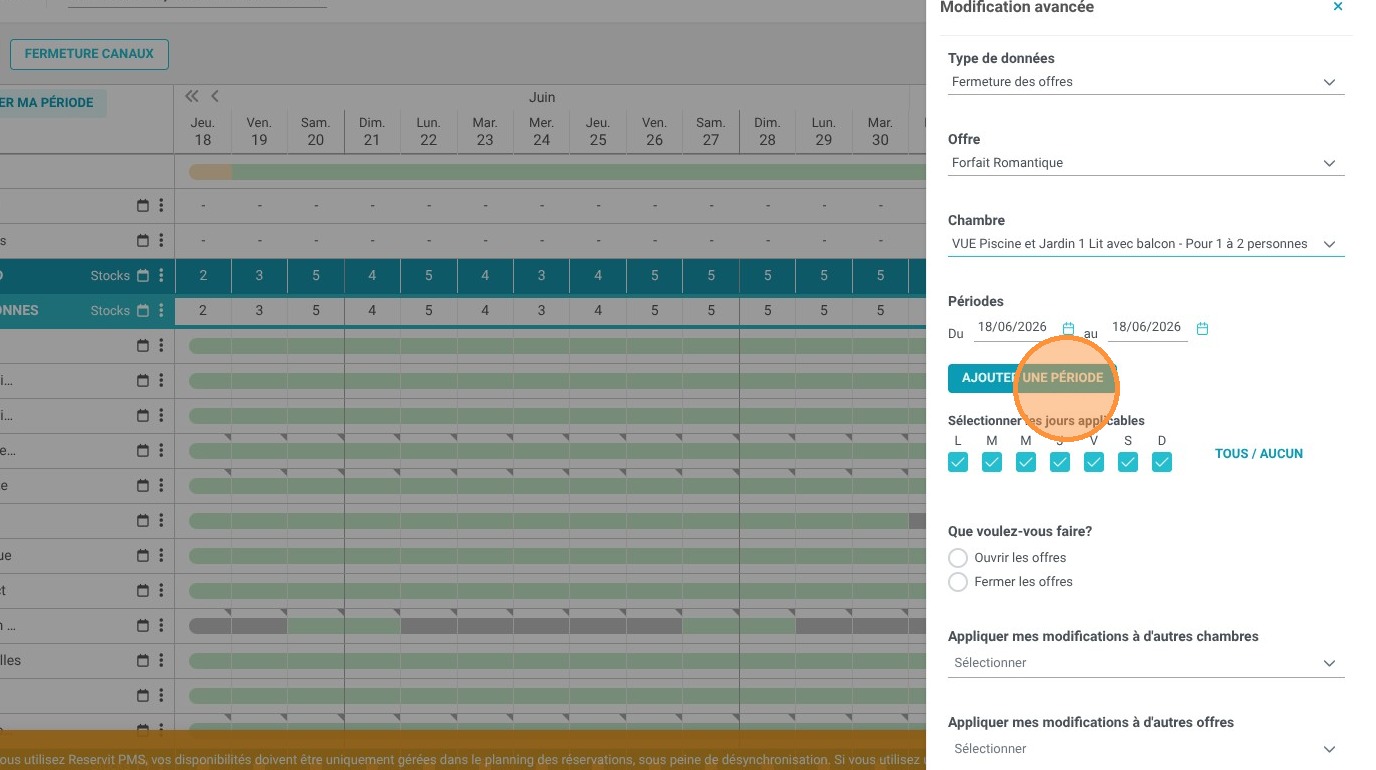Open the Type de données dropdown

tap(1146, 82)
